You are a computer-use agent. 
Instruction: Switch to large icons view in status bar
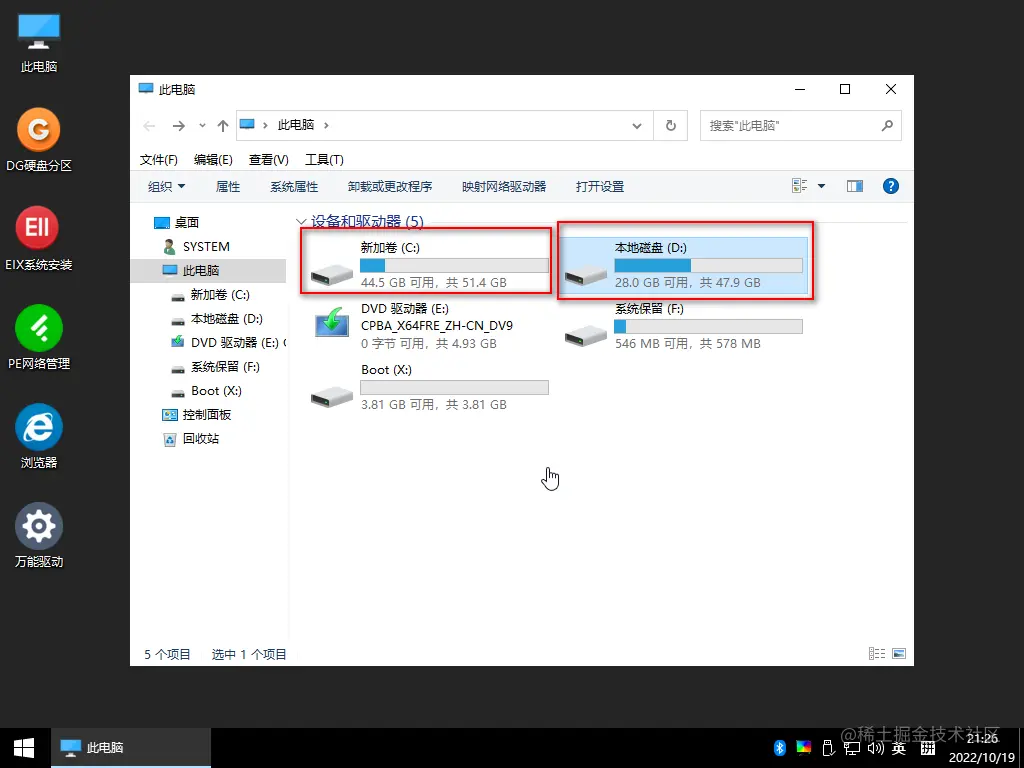point(899,654)
